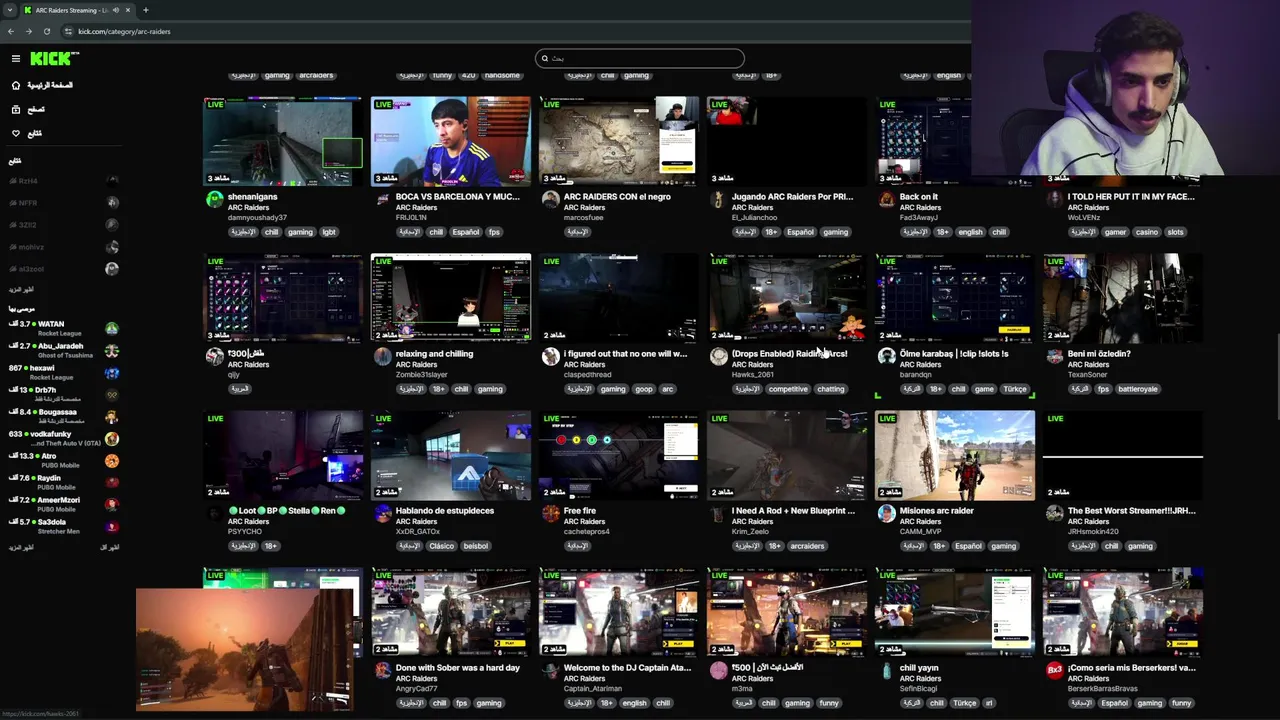1280x720 pixels.
Task: Open BOCA VS BARCELONA stream thumbnail
Action: pos(451,141)
